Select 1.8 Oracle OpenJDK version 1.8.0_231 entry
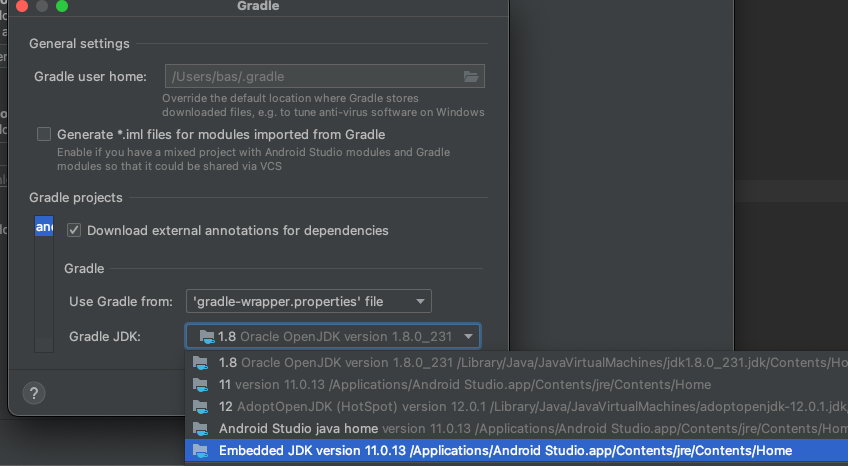Screen dimensions: 848x466 (x=516, y=363)
